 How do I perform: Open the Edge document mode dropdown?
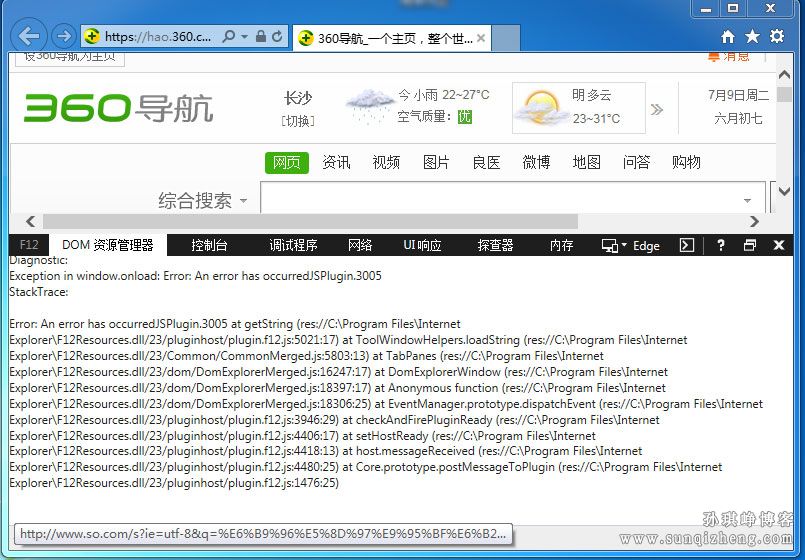tap(630, 246)
